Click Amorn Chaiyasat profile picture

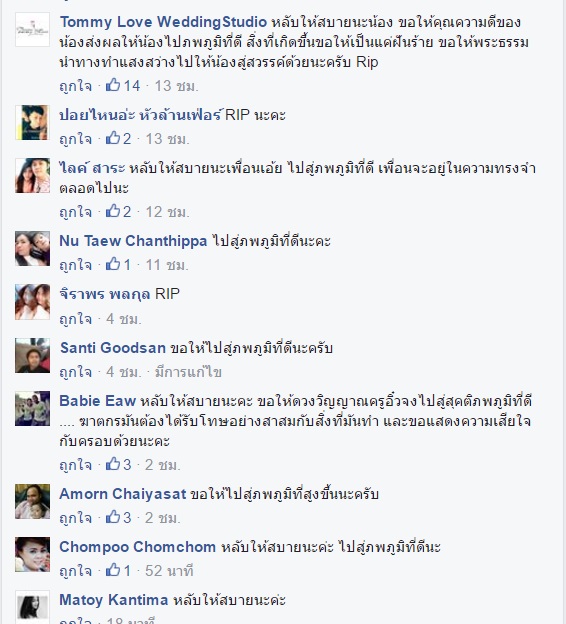[x=33, y=501]
